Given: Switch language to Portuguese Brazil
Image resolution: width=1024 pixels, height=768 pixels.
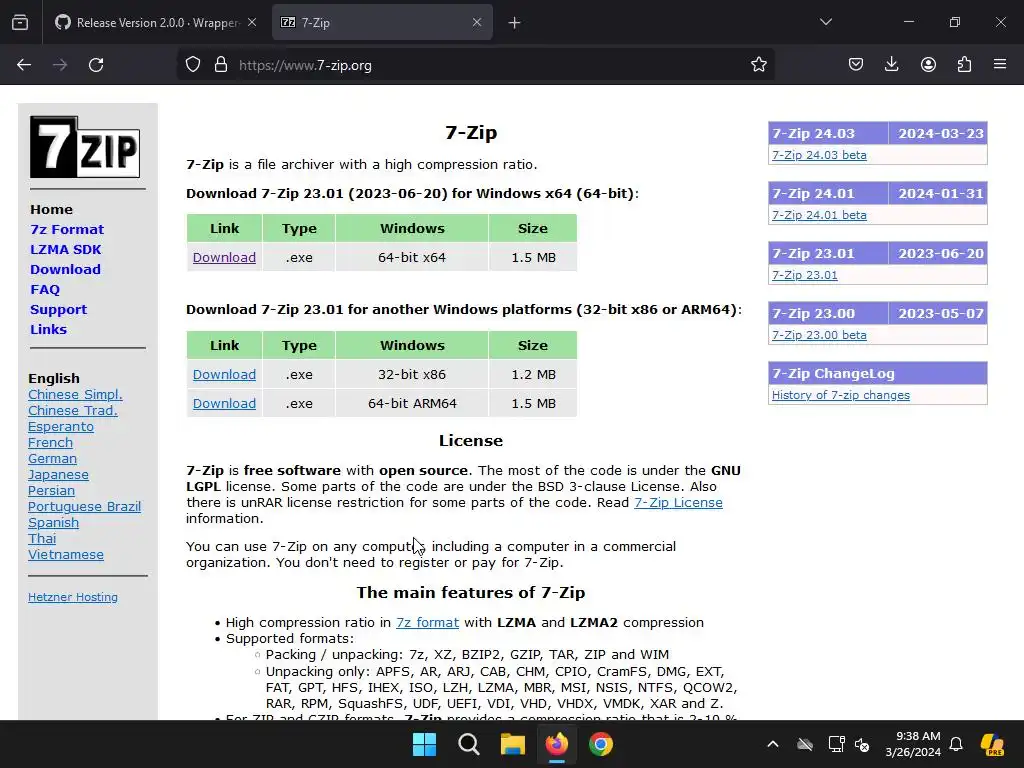Looking at the screenshot, I should (x=84, y=506).
